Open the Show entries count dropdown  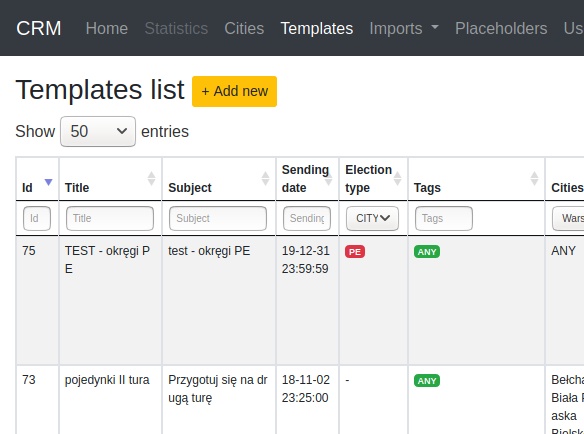tap(98, 132)
